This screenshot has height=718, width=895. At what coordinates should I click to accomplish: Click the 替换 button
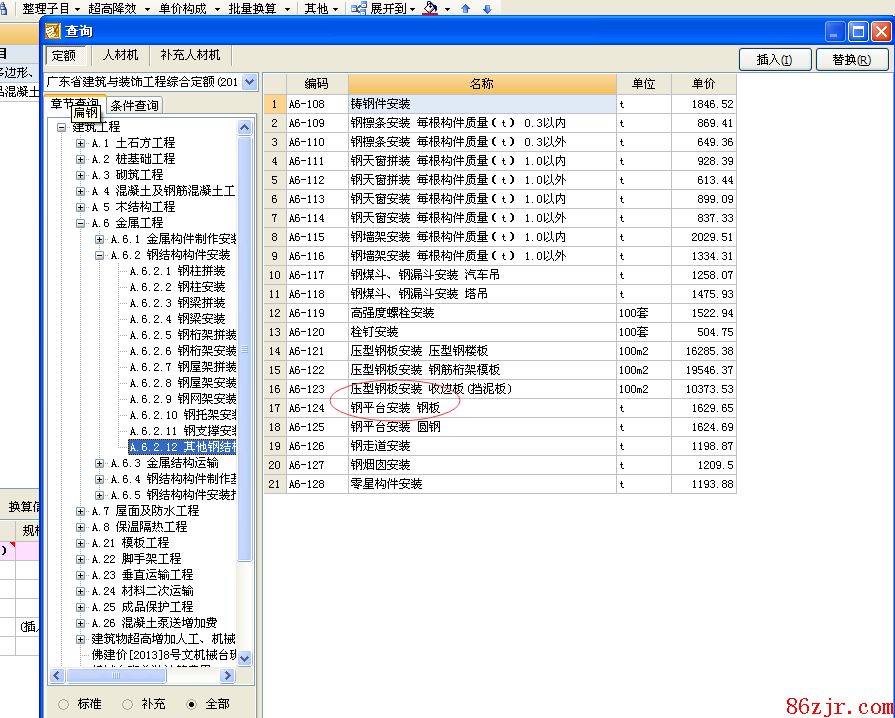pyautogui.click(x=851, y=60)
